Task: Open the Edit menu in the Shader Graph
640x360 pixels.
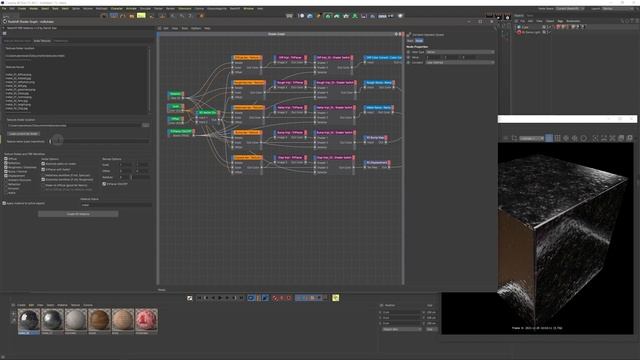Action: pos(166,29)
